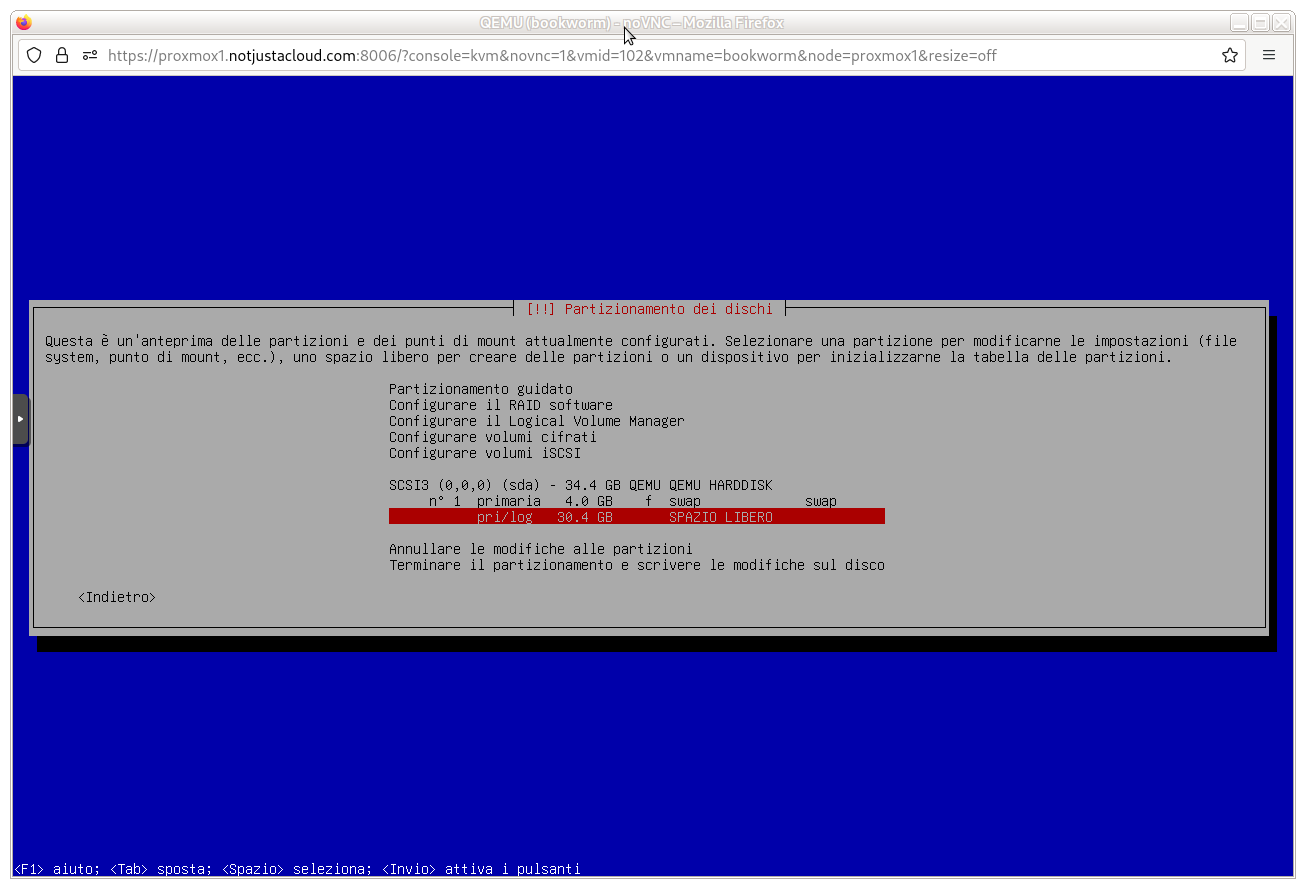Image resolution: width=1306 pixels, height=889 pixels.
Task: Click the Firefox shield tracking protection icon
Action: click(x=34, y=55)
